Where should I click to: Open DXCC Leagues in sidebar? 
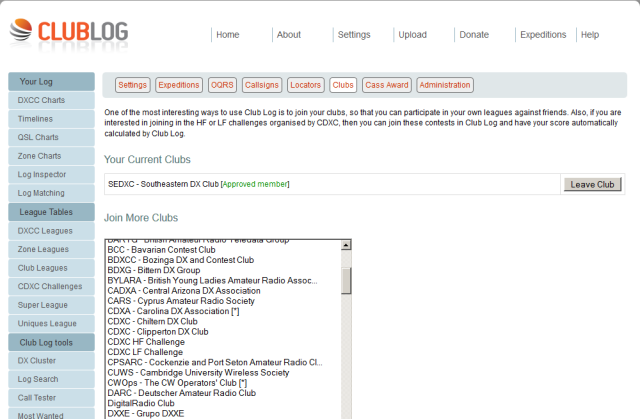51,231
